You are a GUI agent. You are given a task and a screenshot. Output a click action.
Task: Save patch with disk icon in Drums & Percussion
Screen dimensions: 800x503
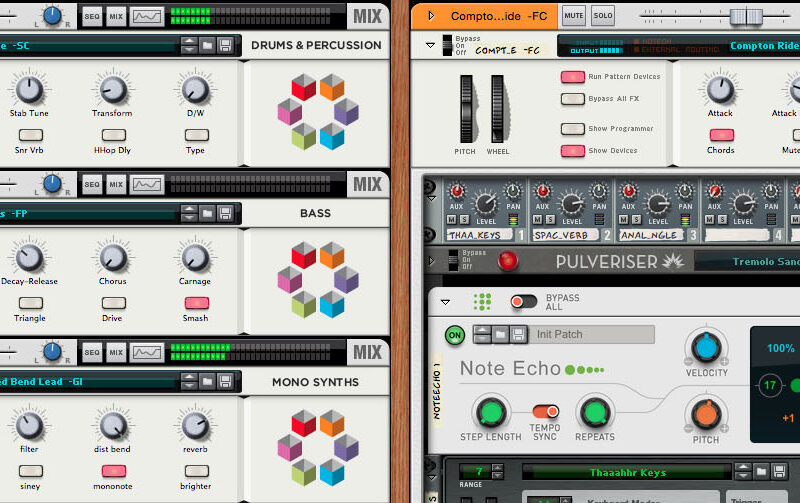pyautogui.click(x=225, y=46)
